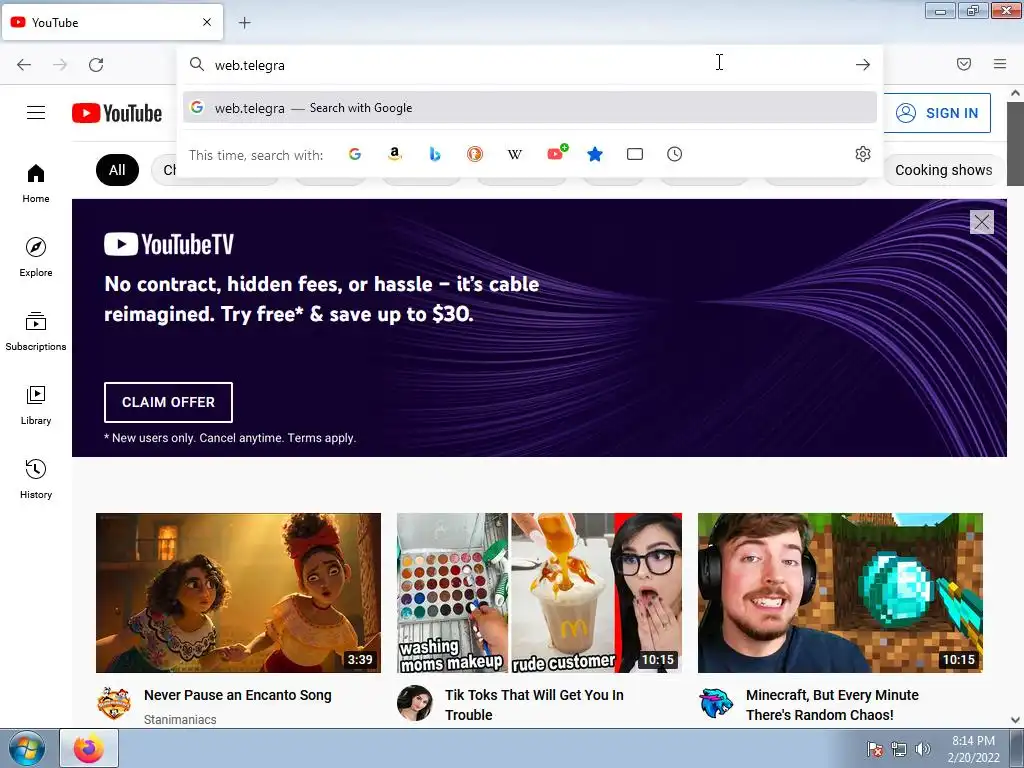Click 'Tik Toks That Will Get You In Trouble' title
Image resolution: width=1024 pixels, height=768 pixels.
(x=534, y=705)
